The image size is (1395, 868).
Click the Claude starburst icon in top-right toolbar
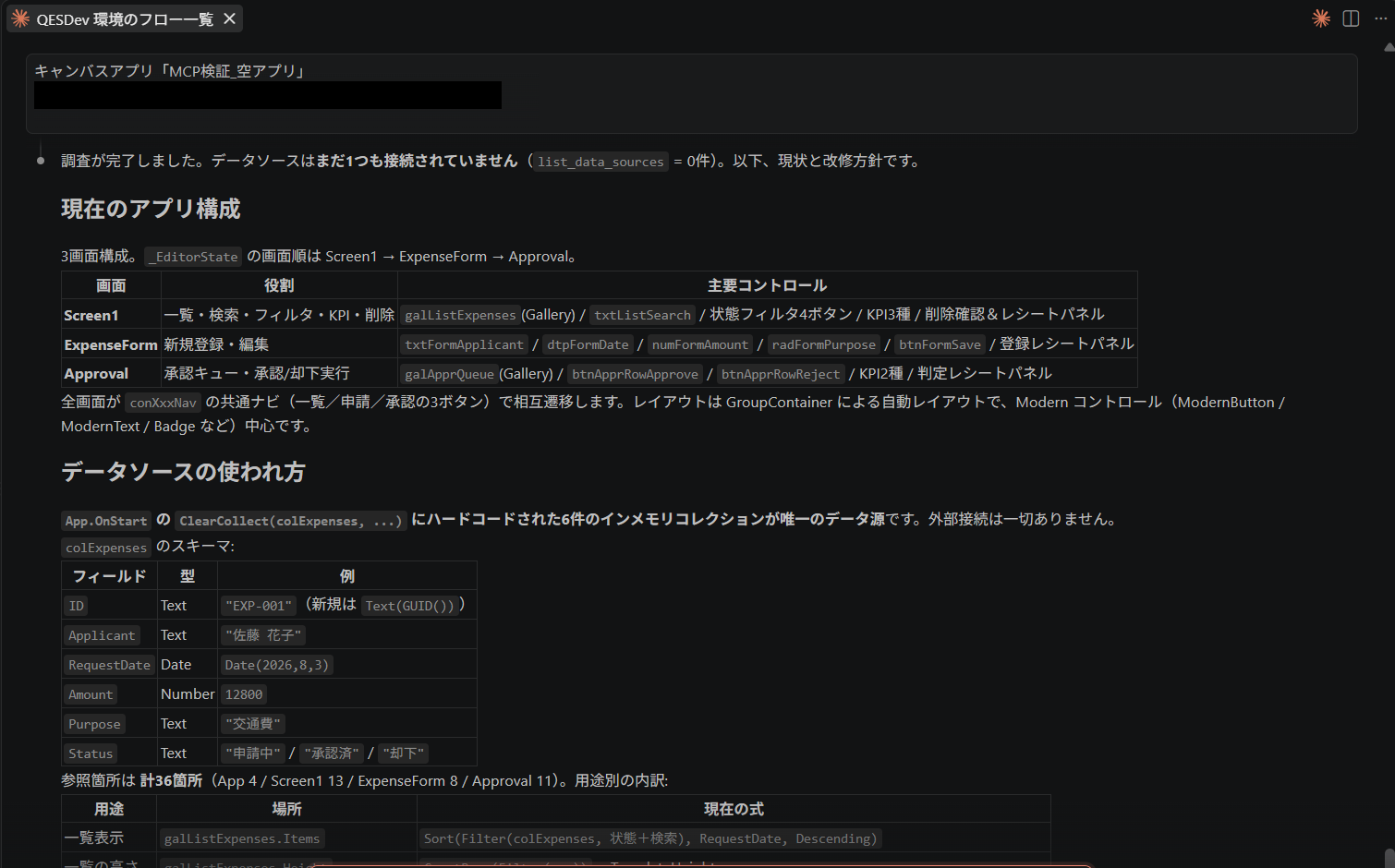pos(1321,18)
